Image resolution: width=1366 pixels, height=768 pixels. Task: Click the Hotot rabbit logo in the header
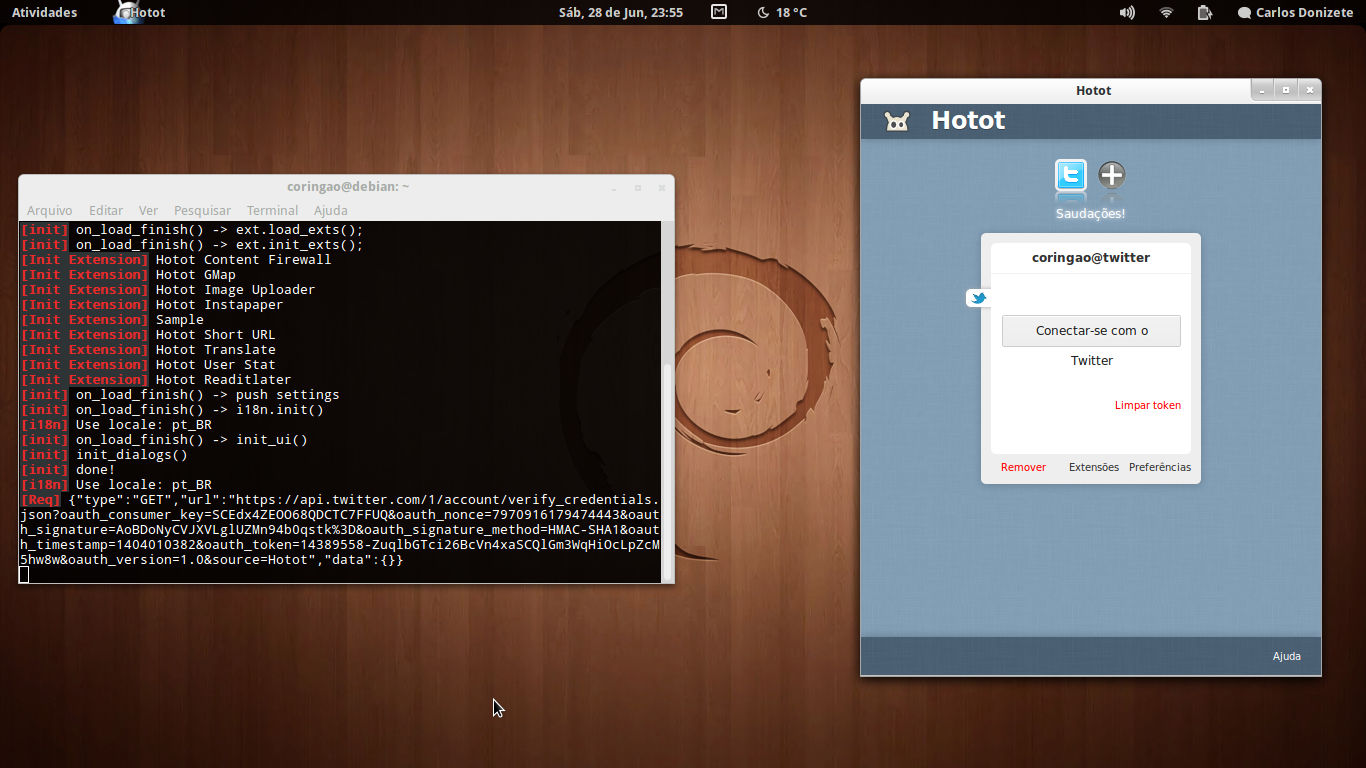[x=897, y=122]
